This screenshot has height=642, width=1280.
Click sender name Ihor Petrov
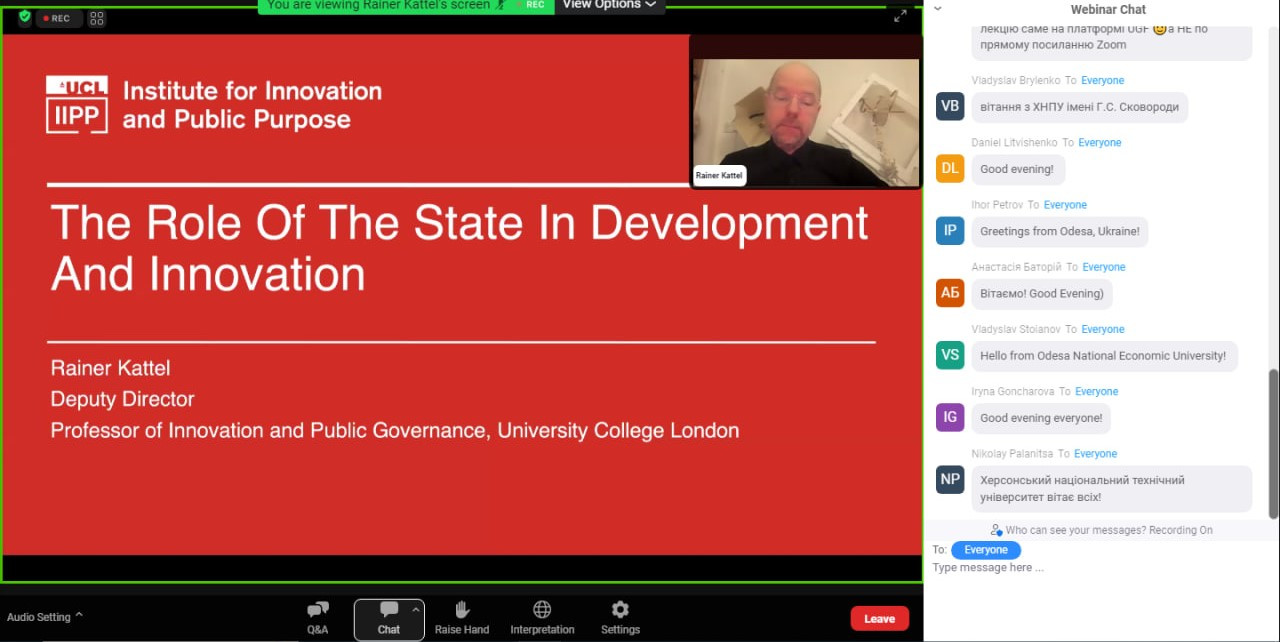pyautogui.click(x=997, y=205)
